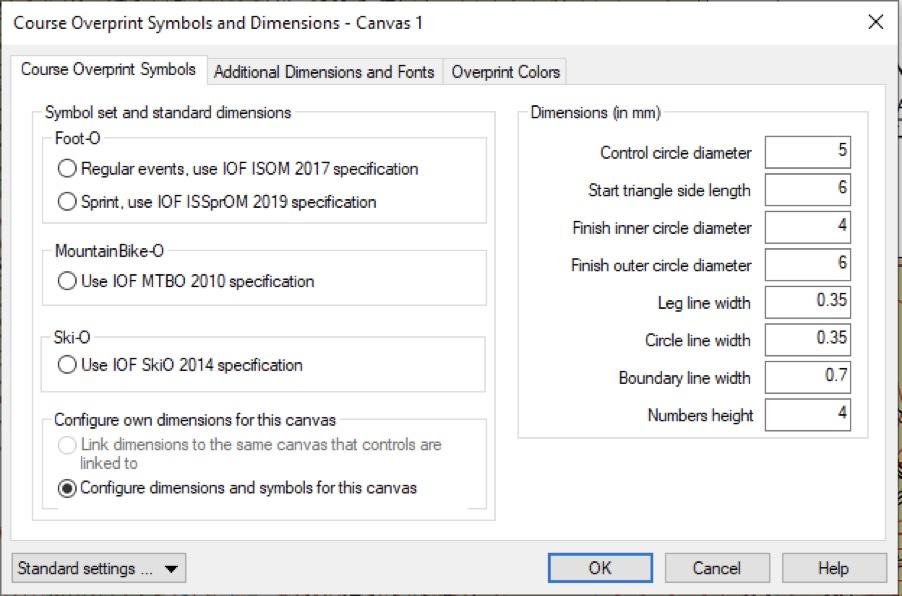
Task: Go to Course Overprint Symbols tab
Action: click(108, 70)
